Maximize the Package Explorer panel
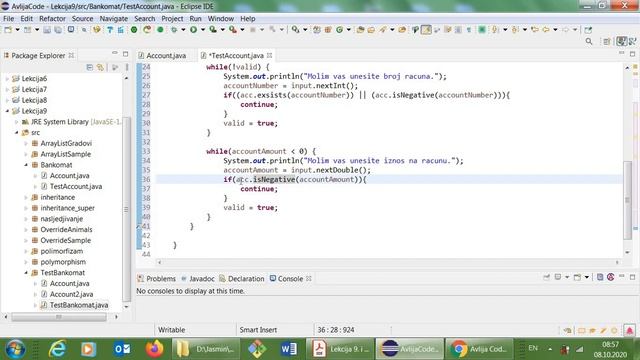 pyautogui.click(x=125, y=54)
